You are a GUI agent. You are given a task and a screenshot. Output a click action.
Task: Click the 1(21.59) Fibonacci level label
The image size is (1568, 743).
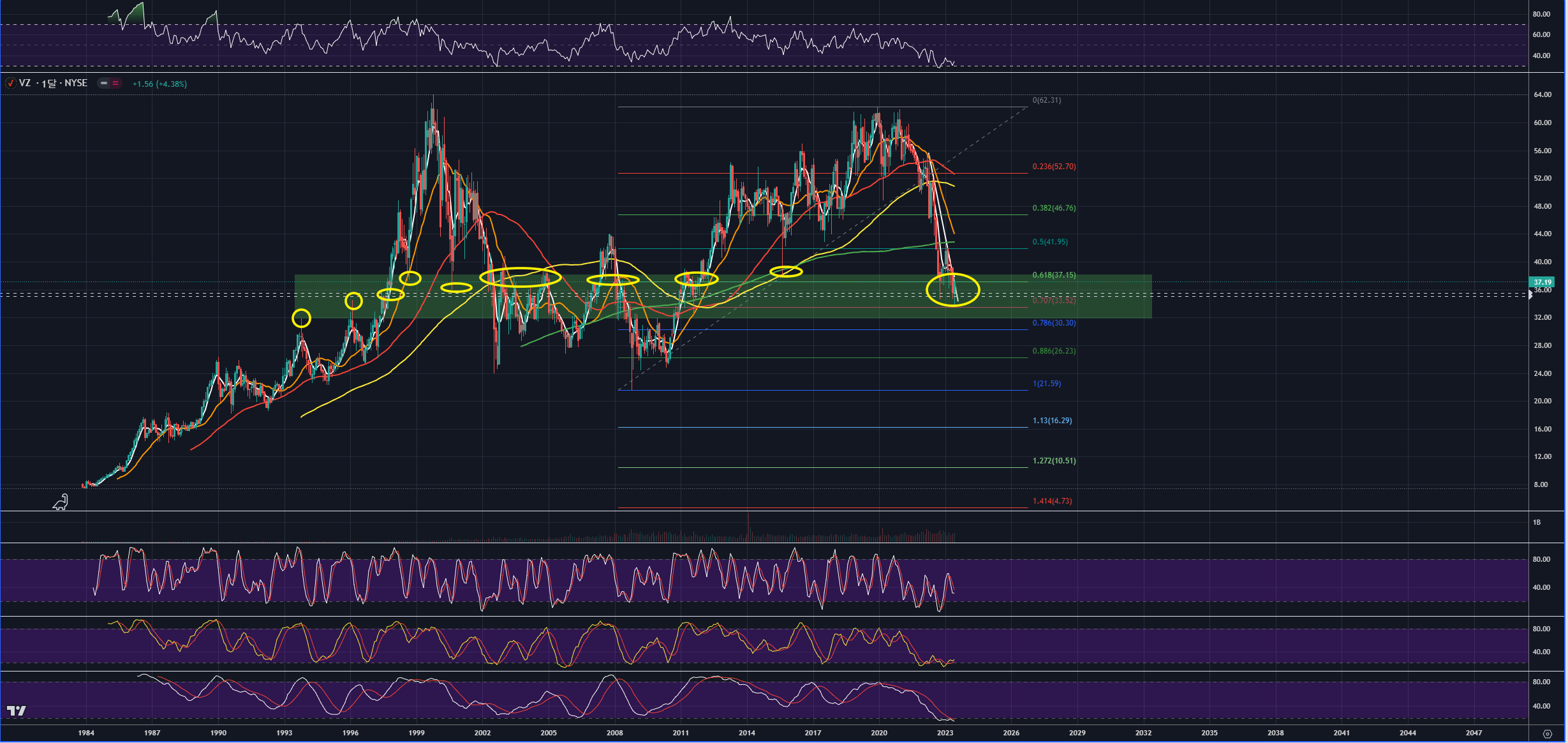pyautogui.click(x=1047, y=384)
